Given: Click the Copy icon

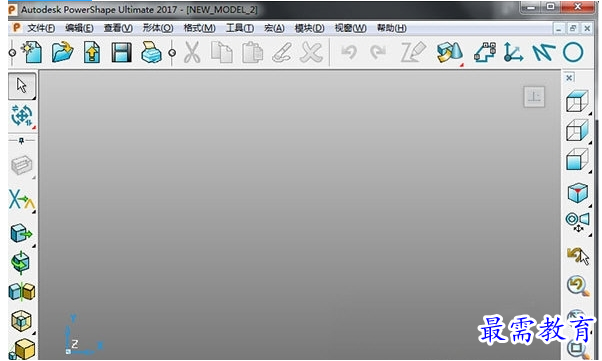Looking at the screenshot, I should click(x=222, y=52).
